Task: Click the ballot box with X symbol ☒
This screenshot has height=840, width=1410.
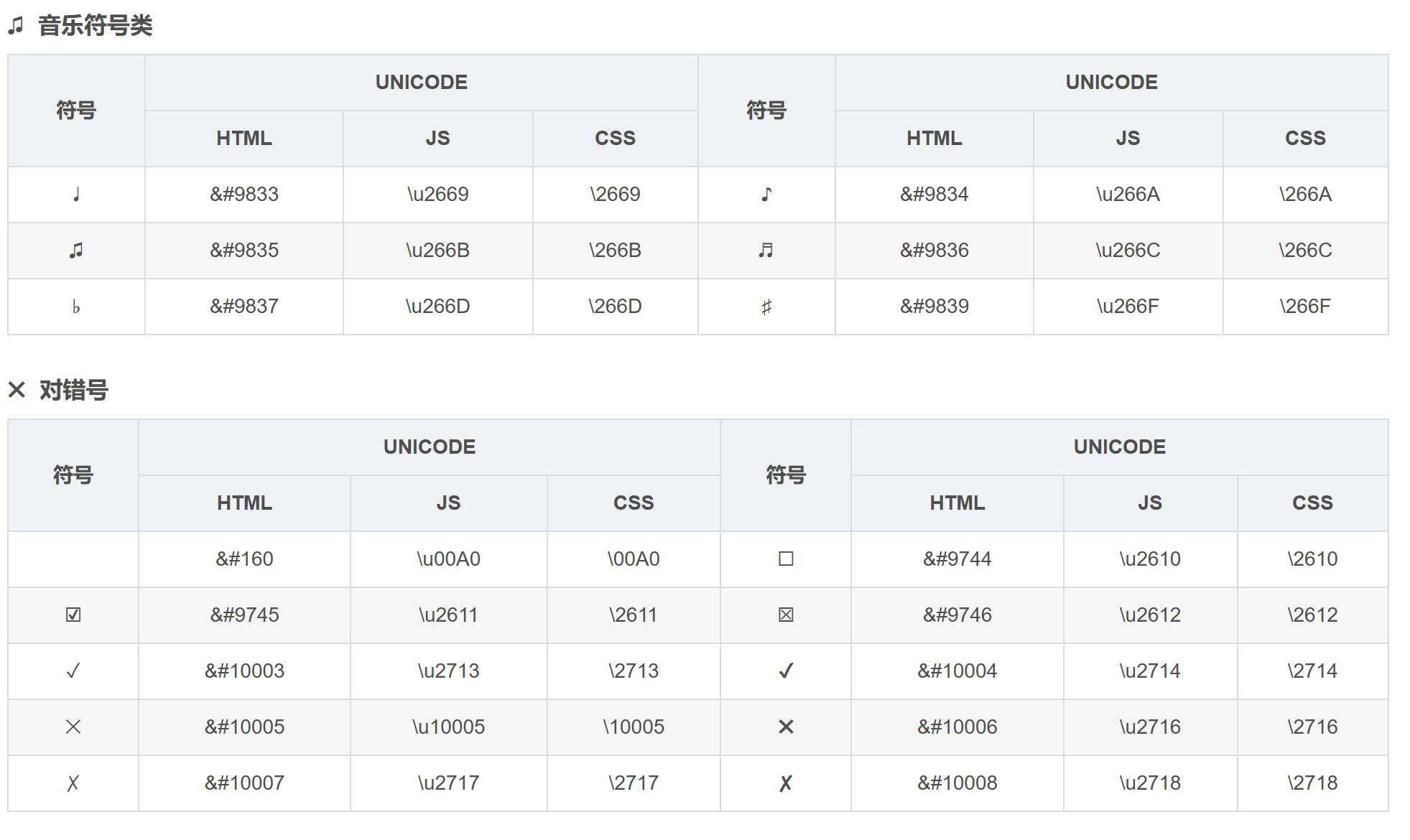Action: click(x=786, y=615)
